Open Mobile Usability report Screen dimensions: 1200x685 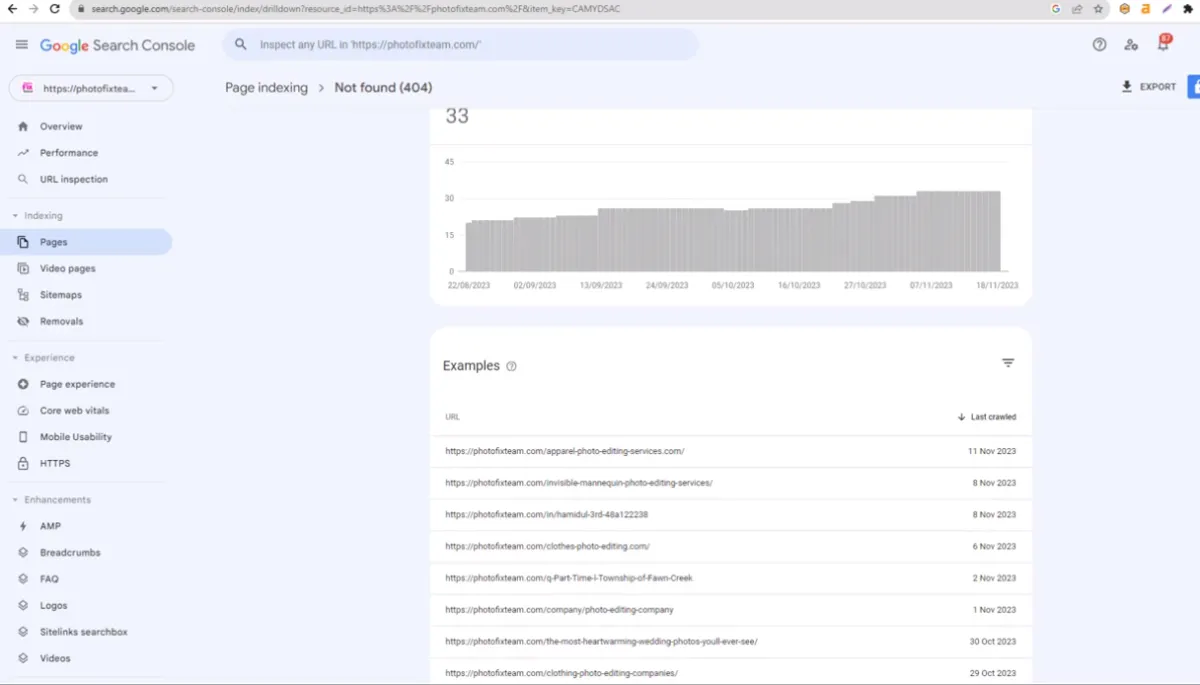[x=76, y=437]
